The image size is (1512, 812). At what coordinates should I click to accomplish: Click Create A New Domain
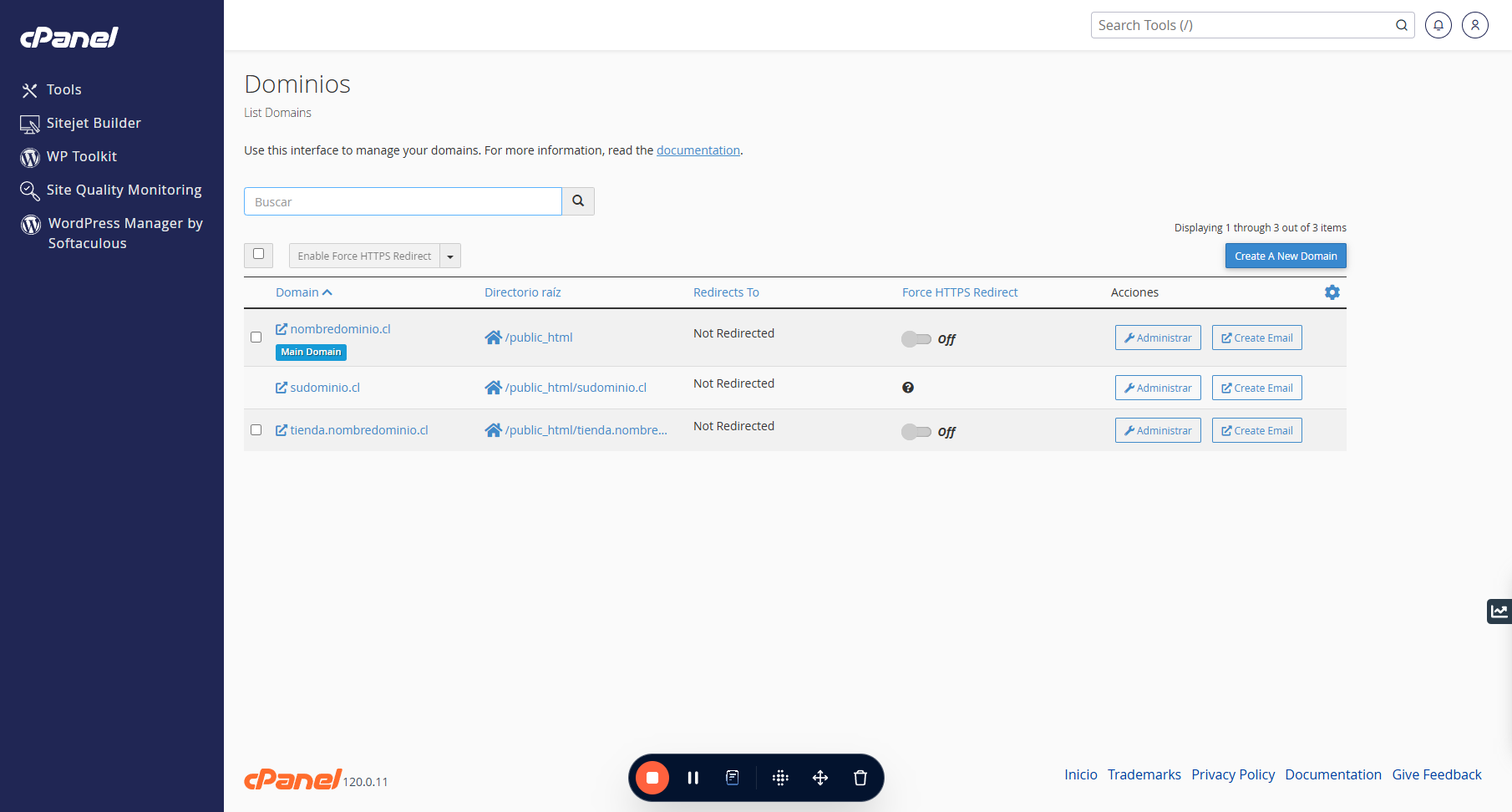point(1286,256)
